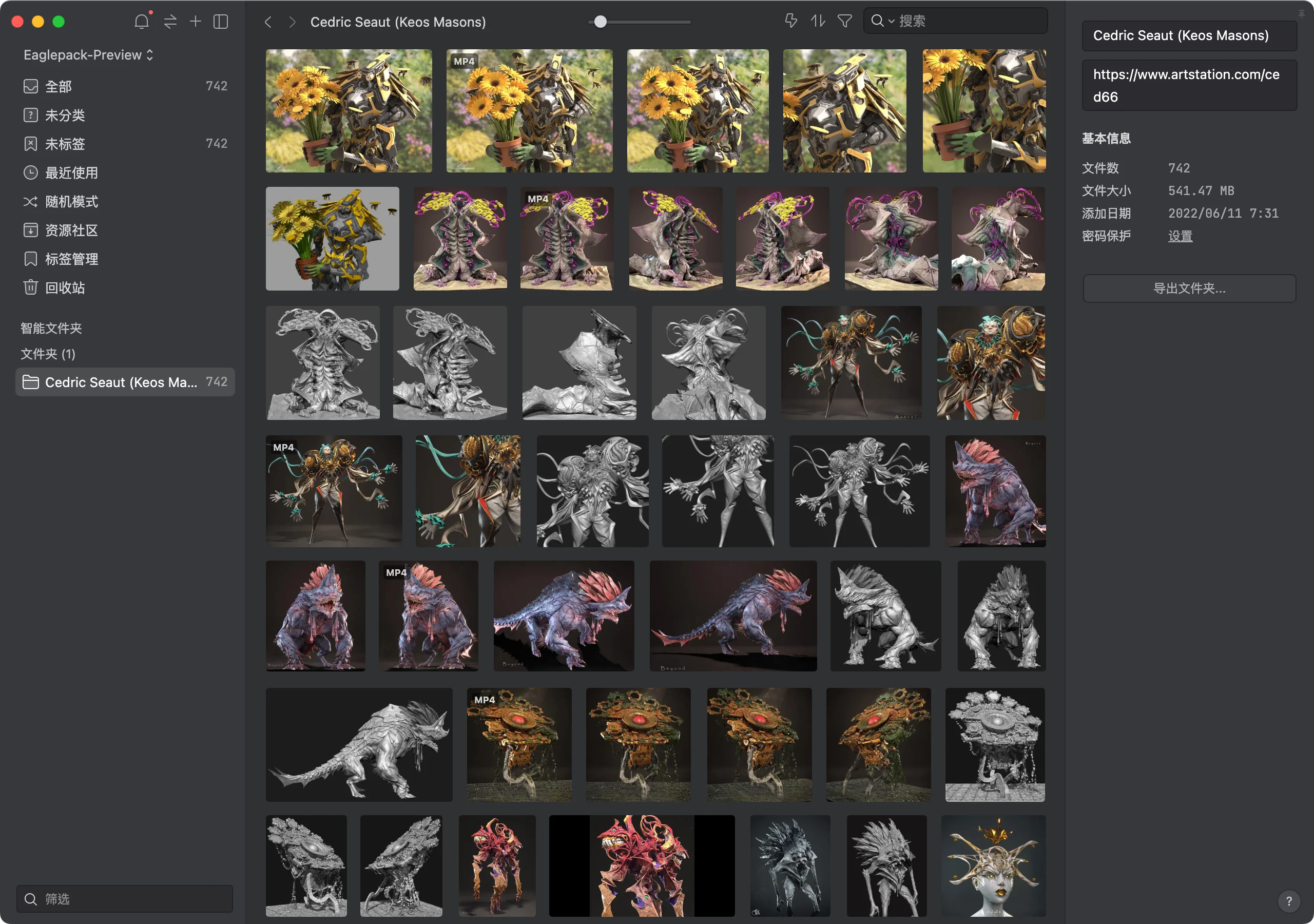Open the help question mark button
Screen dimensions: 1314x924
pyautogui.click(x=1289, y=901)
